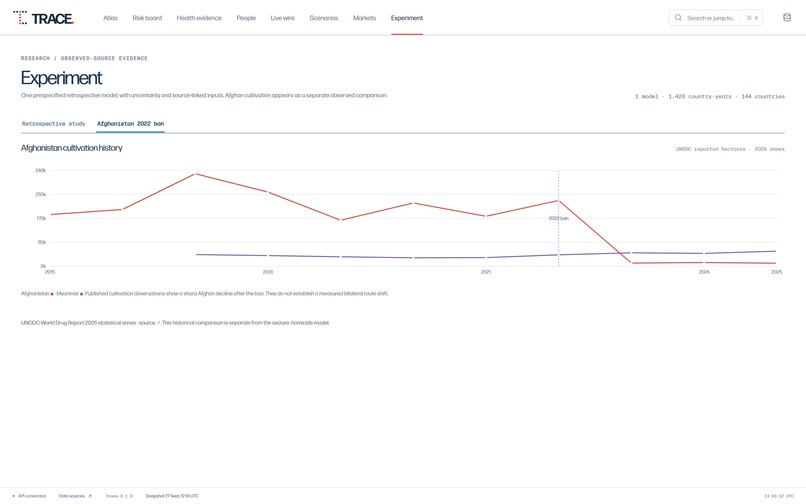Click the API connected status dot
The height and width of the screenshot is (504, 806).
pos(13,496)
